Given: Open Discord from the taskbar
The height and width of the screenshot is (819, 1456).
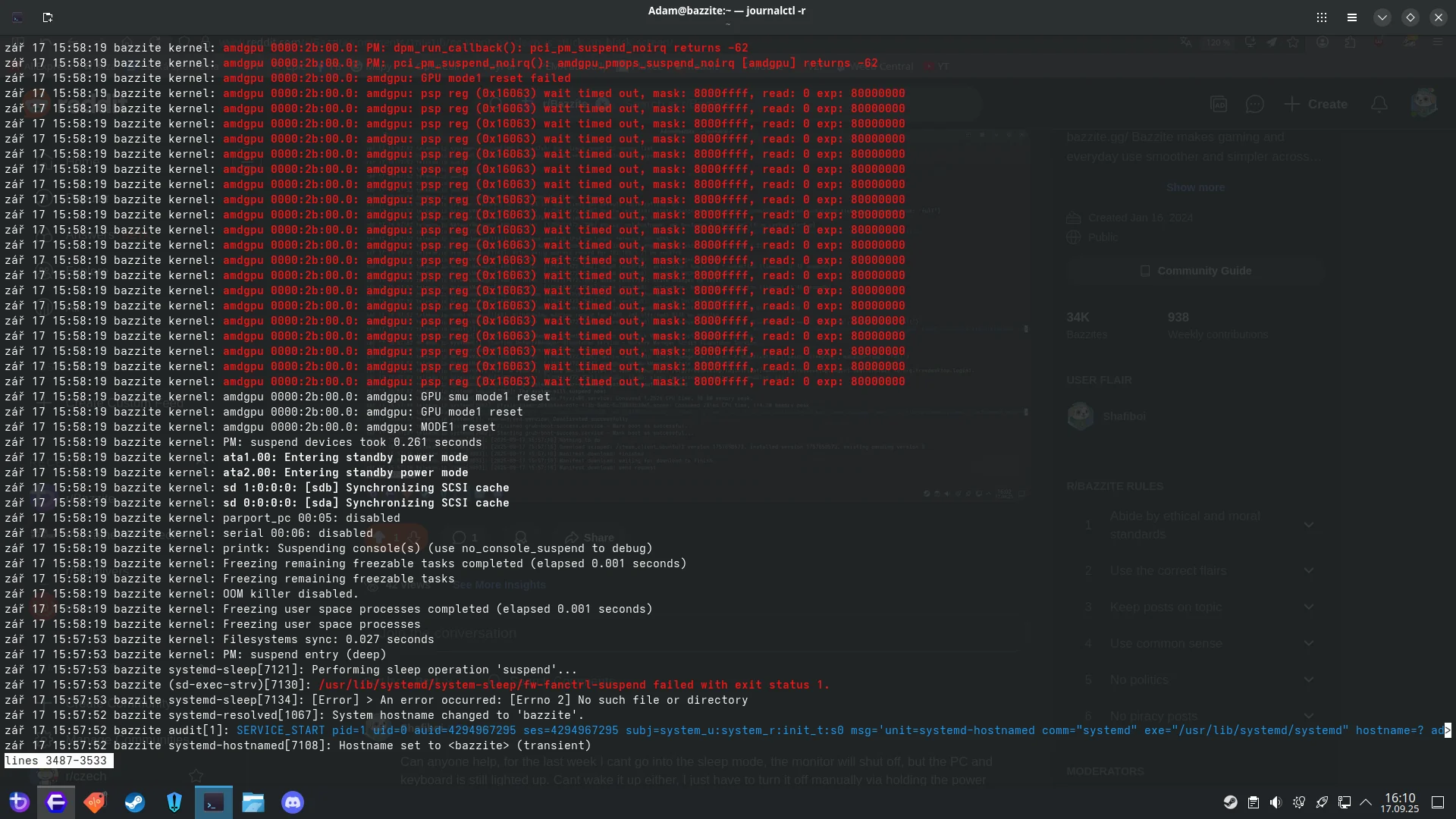Looking at the screenshot, I should [x=292, y=802].
